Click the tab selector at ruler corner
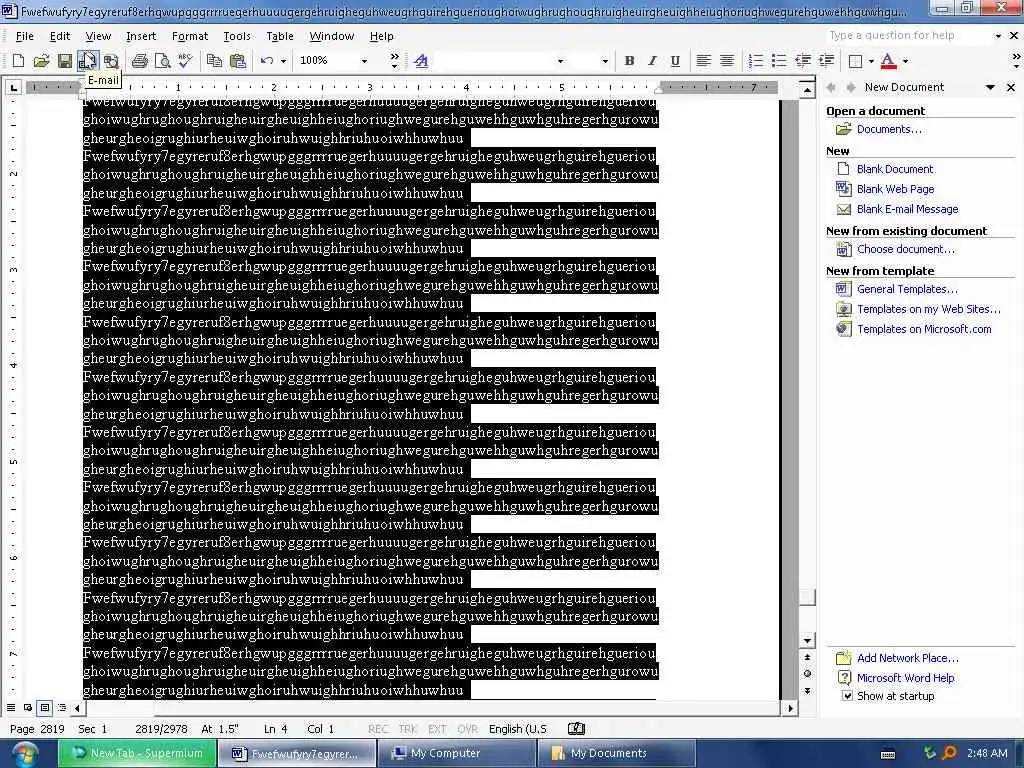Image resolution: width=1024 pixels, height=768 pixels. [x=13, y=87]
